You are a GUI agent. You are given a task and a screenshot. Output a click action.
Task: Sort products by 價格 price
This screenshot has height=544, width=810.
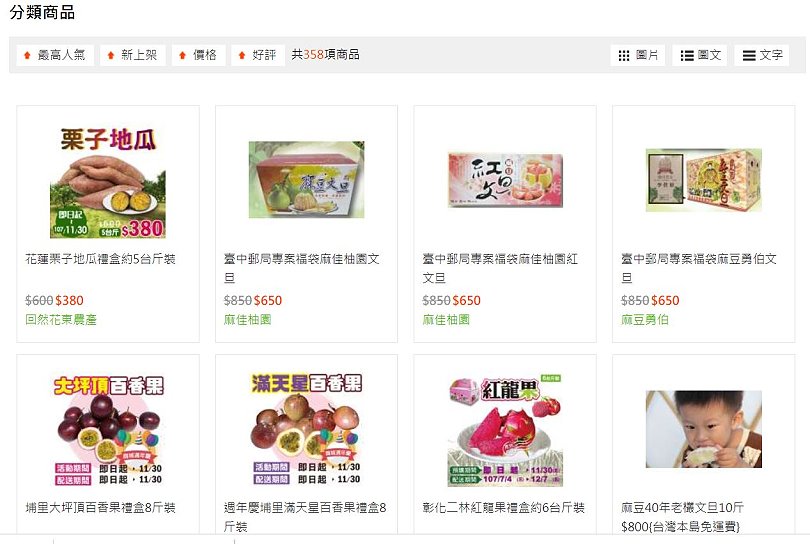(198, 55)
